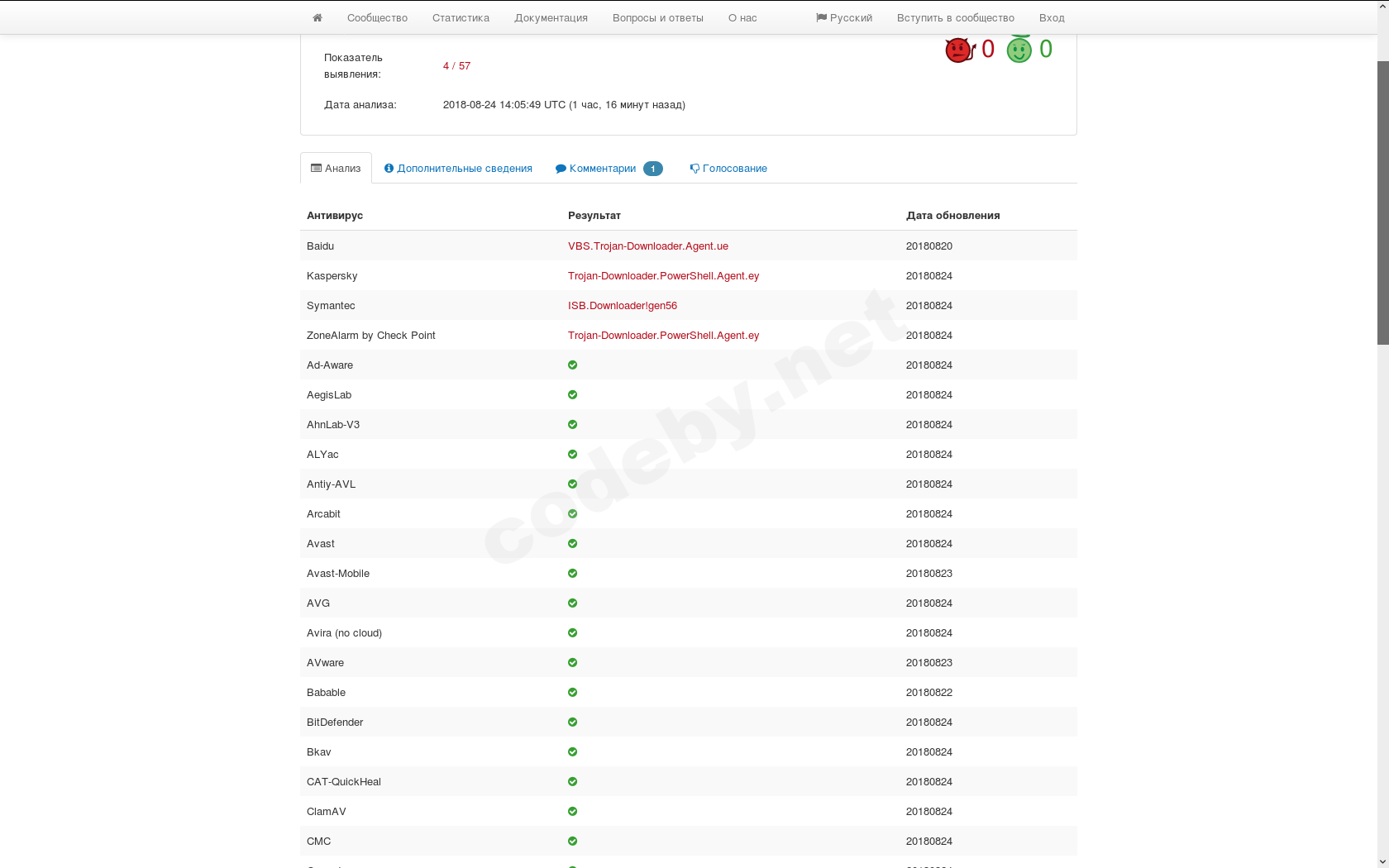Click the green checkmark next to Avast
This screenshot has width=1389, height=868.
pos(572,543)
